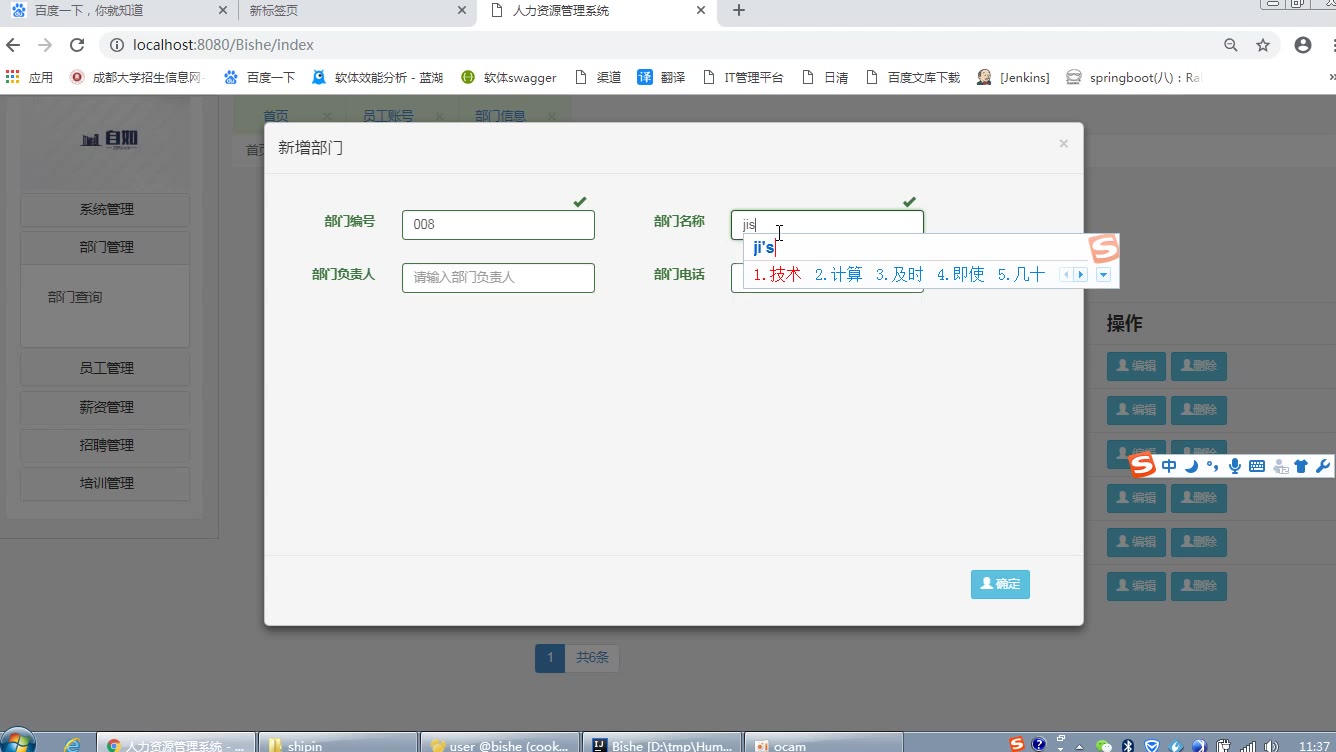Select candidate 3.及时

point(899,274)
